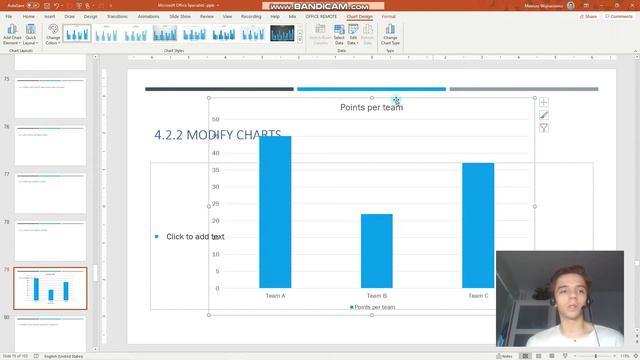This screenshot has height=360, width=640.
Task: Click the 'Click to add text' placeholder
Action: [195, 237]
